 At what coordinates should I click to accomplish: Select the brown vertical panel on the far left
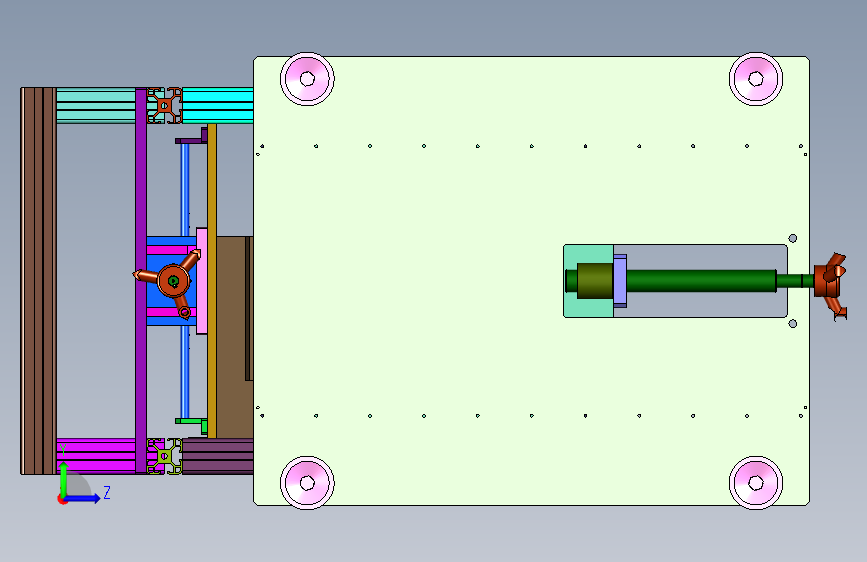coord(39,281)
